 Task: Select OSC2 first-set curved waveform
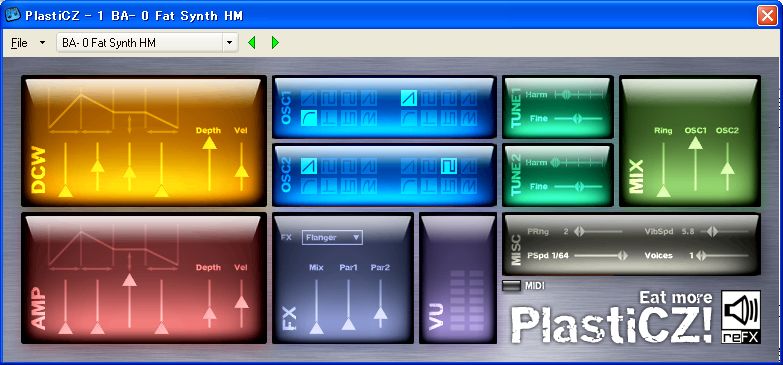pyautogui.click(x=309, y=186)
